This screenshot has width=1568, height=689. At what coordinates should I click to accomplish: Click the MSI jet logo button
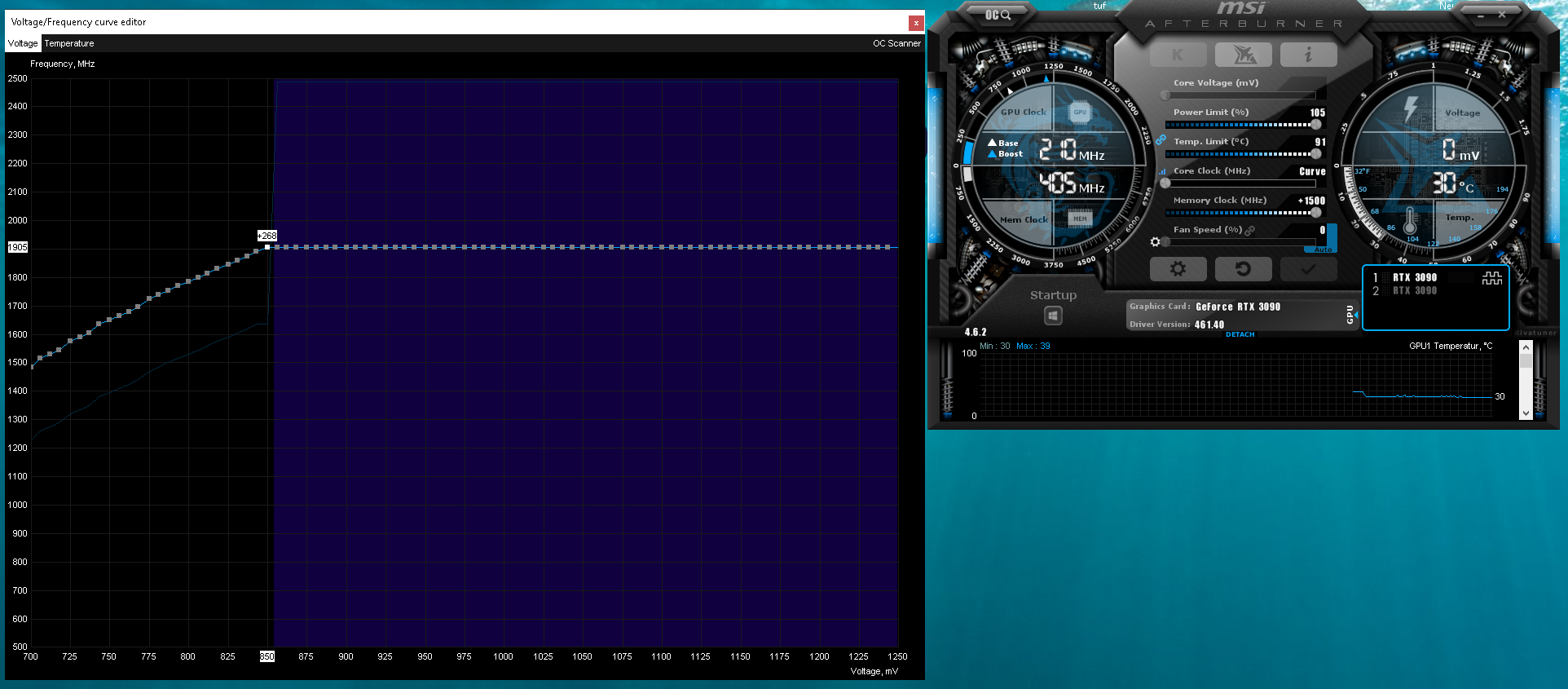click(1243, 55)
